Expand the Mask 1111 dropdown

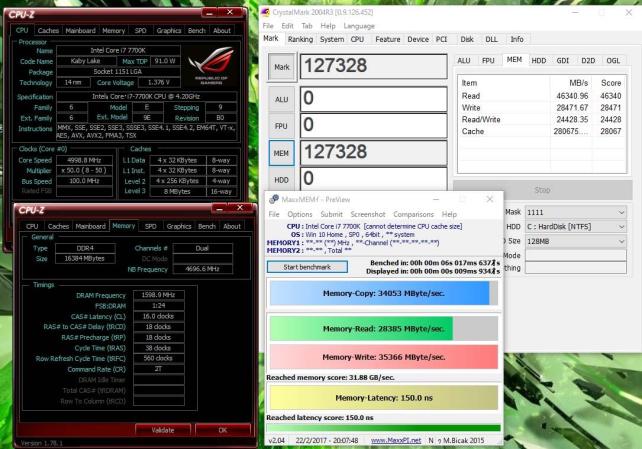(x=576, y=212)
